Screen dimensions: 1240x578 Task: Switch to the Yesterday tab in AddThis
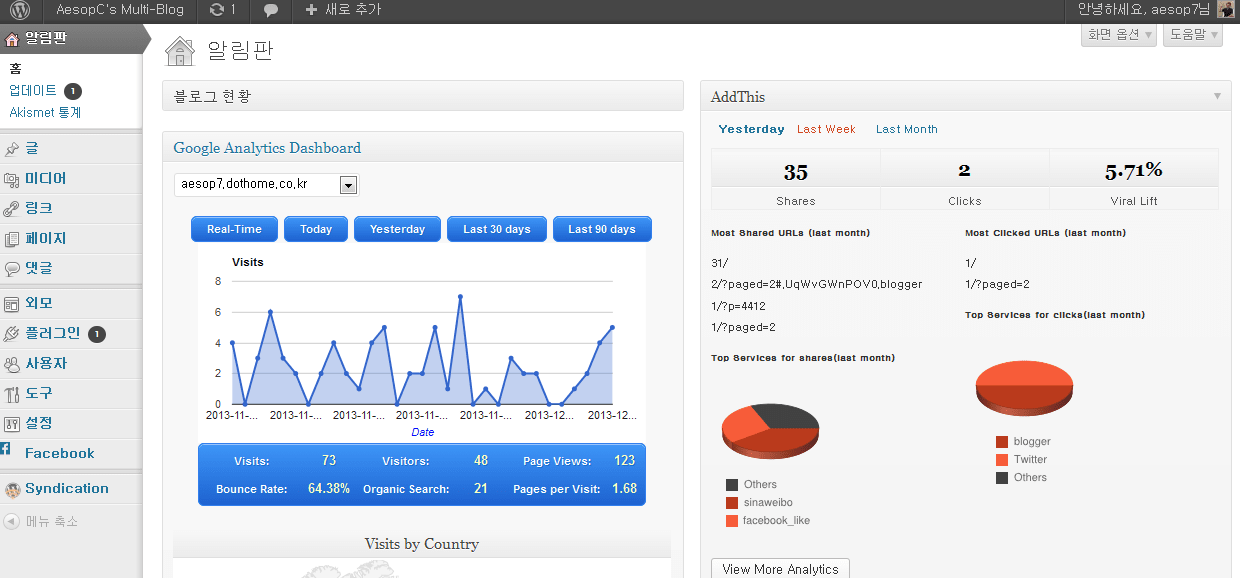tap(751, 129)
